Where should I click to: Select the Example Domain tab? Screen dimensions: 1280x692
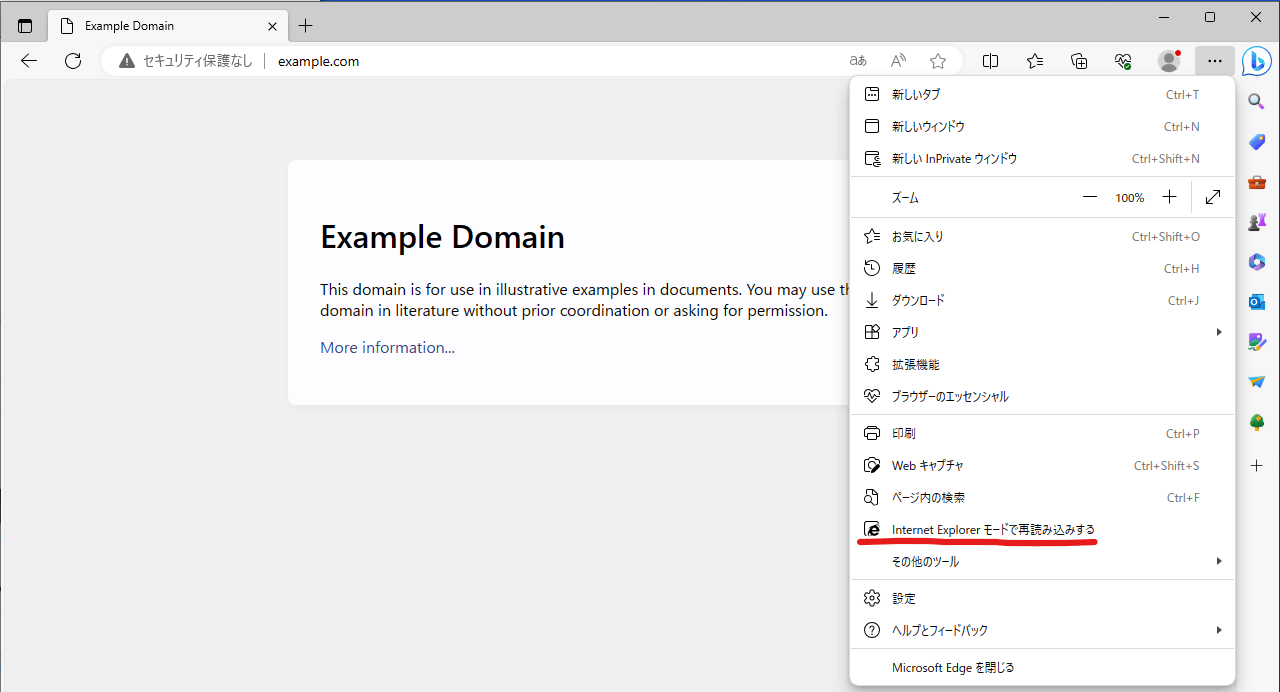(168, 26)
